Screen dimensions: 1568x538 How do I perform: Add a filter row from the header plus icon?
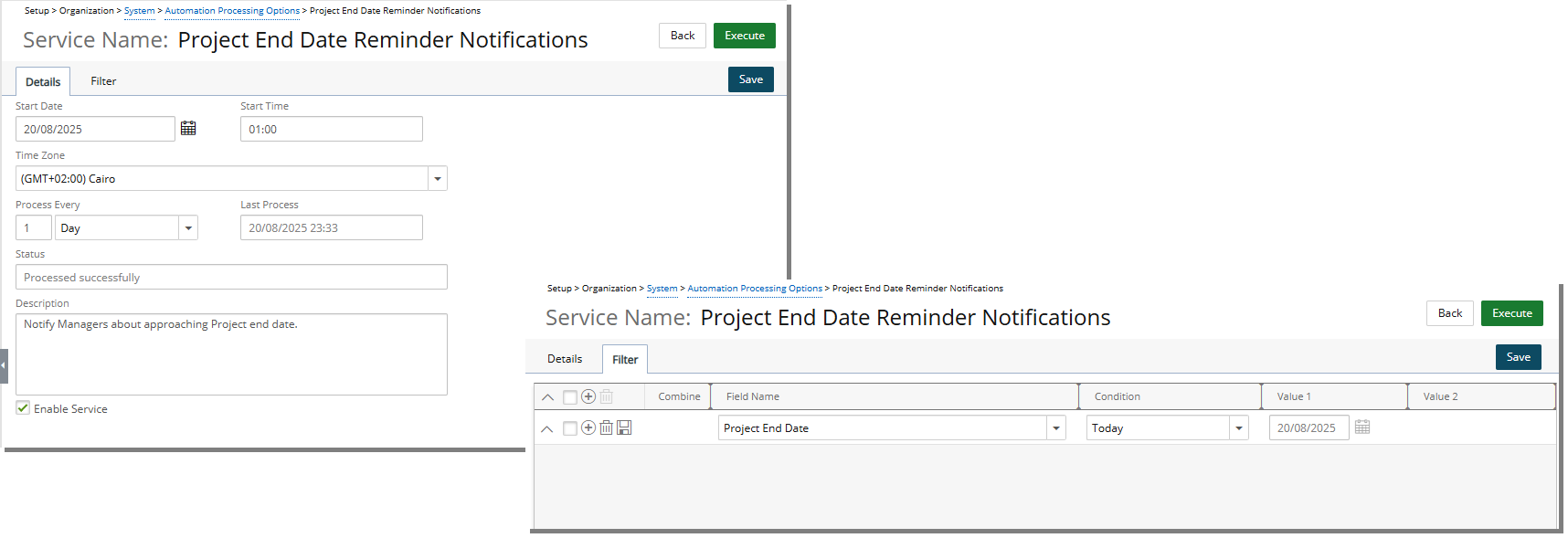pos(588,396)
